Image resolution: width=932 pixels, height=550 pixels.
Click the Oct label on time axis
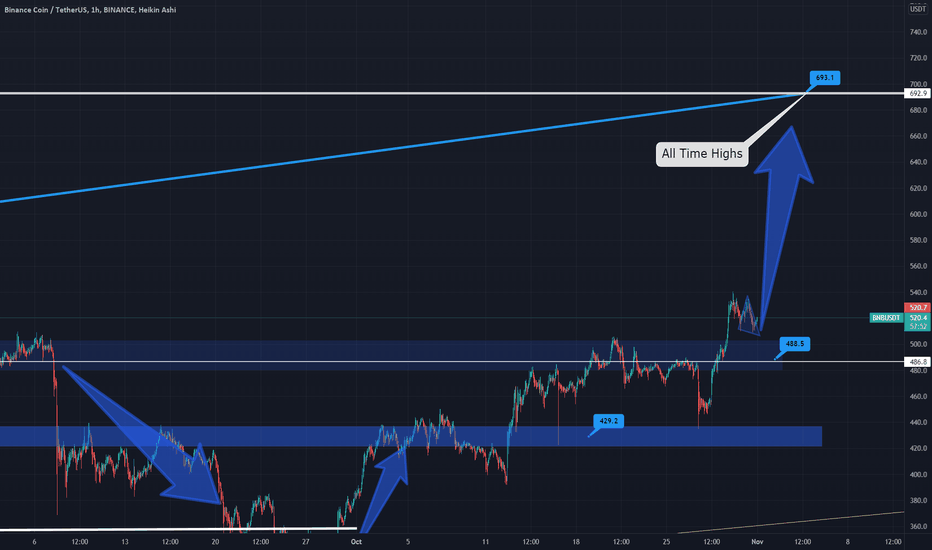point(356,542)
